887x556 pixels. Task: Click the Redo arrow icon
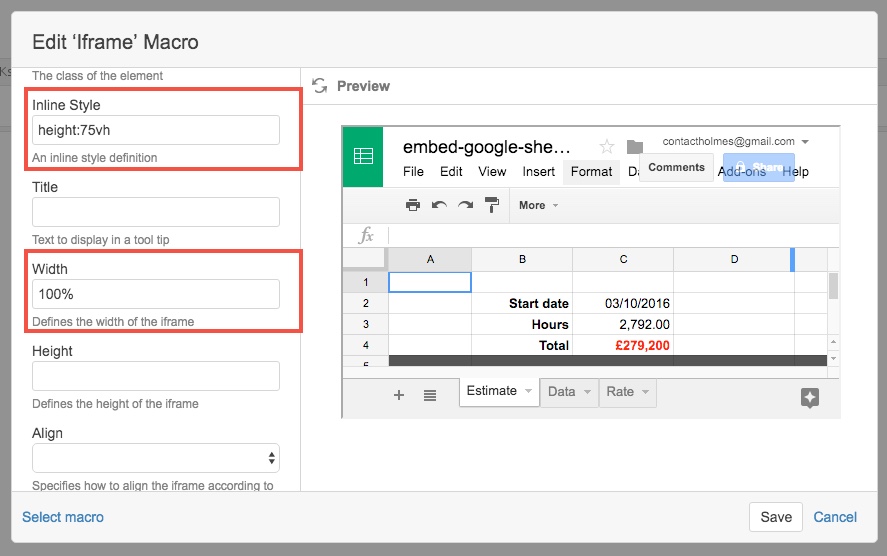(465, 205)
